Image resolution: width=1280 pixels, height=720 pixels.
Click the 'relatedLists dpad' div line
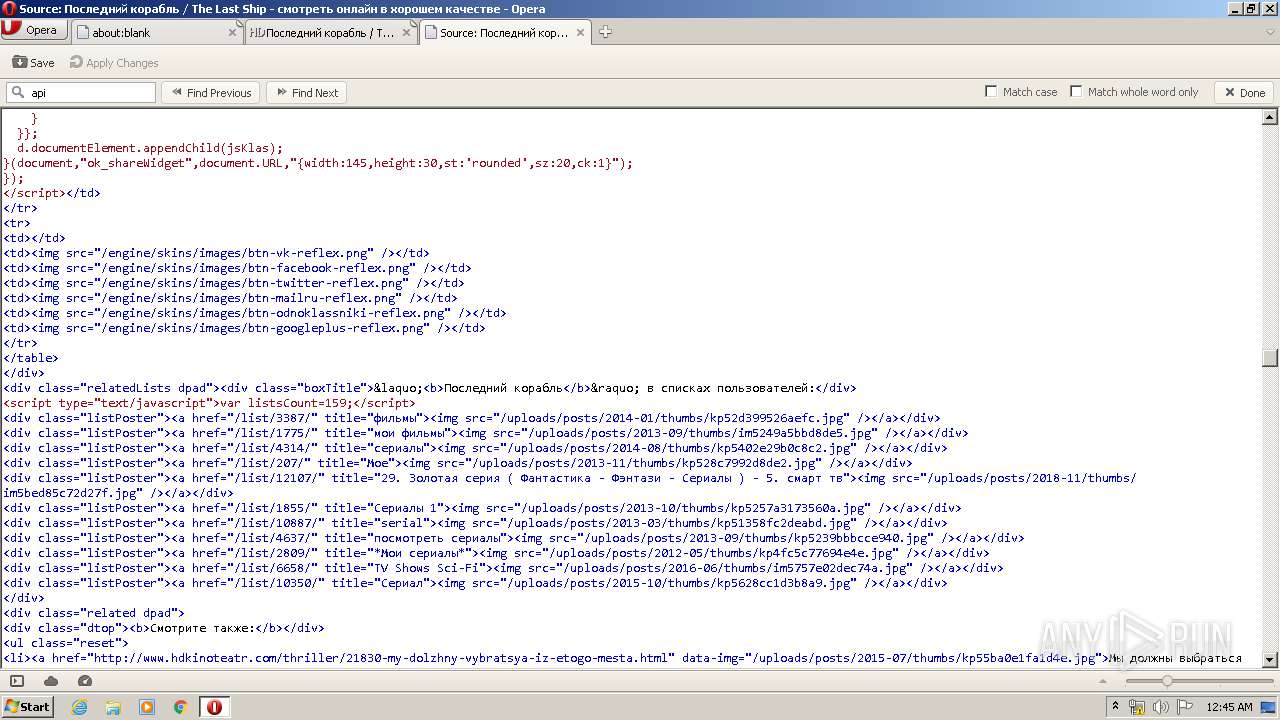point(430,388)
